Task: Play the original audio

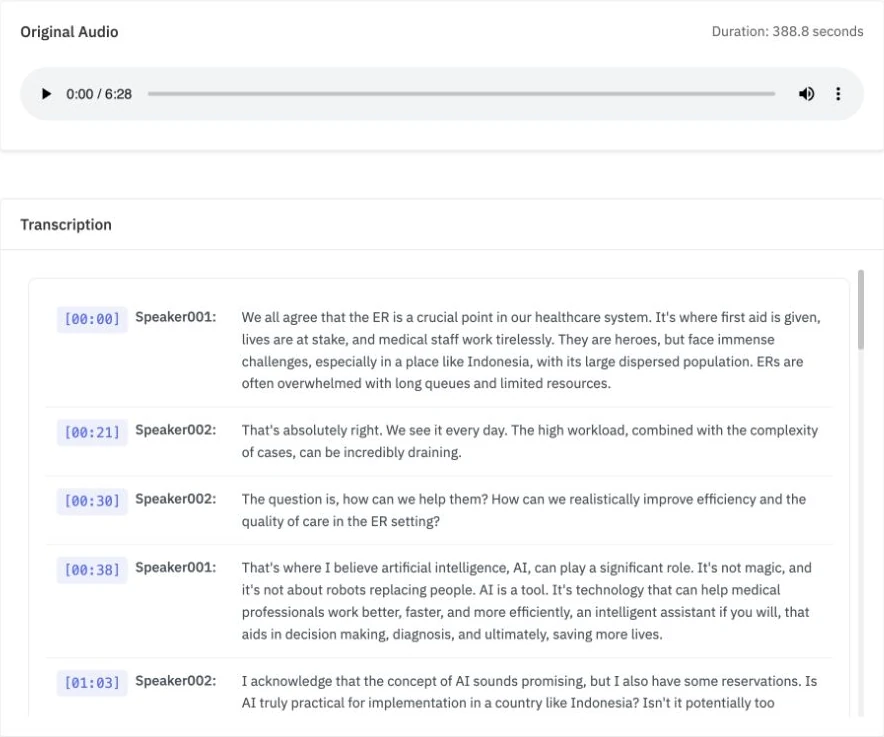Action: [x=46, y=94]
